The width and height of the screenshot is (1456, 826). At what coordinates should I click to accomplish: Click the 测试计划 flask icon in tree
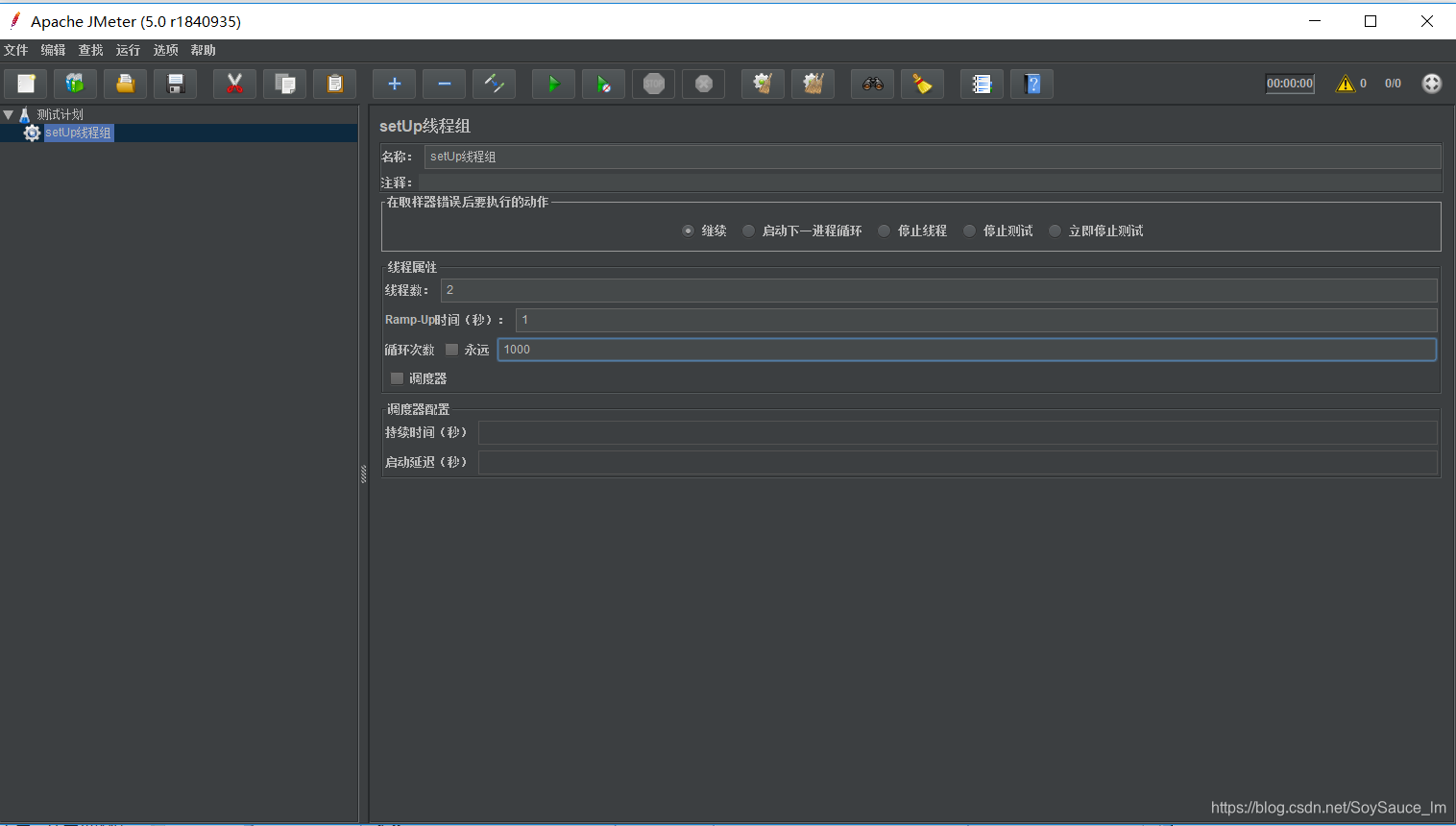click(x=25, y=114)
